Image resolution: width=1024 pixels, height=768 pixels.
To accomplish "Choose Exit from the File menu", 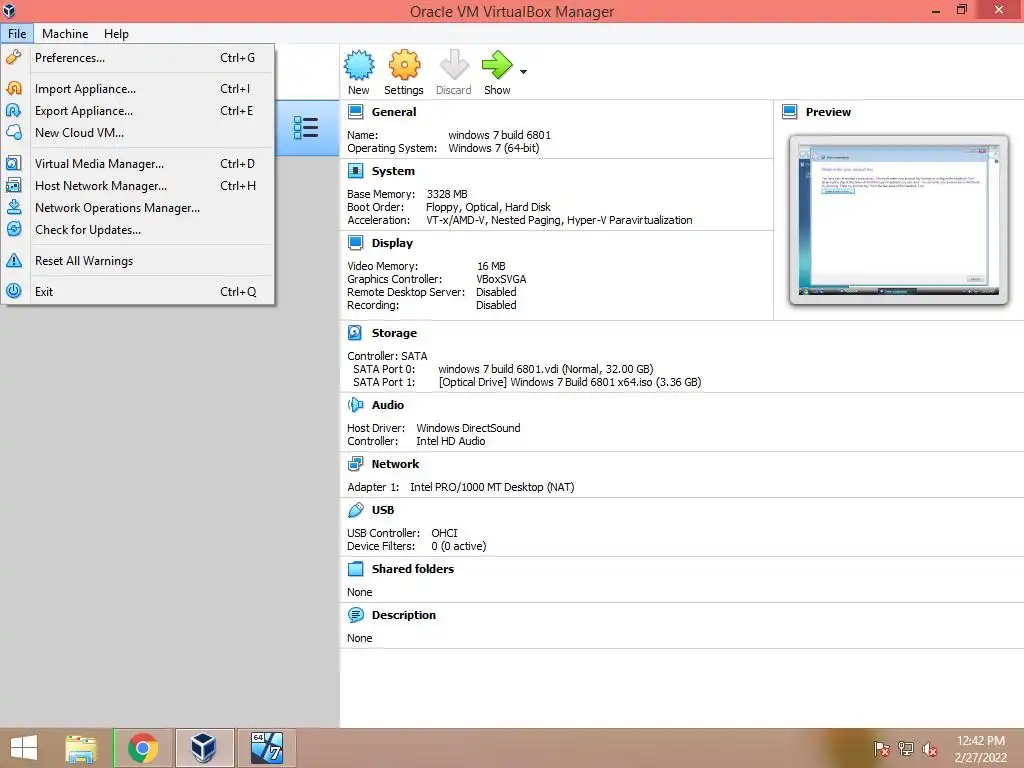I will coord(138,291).
